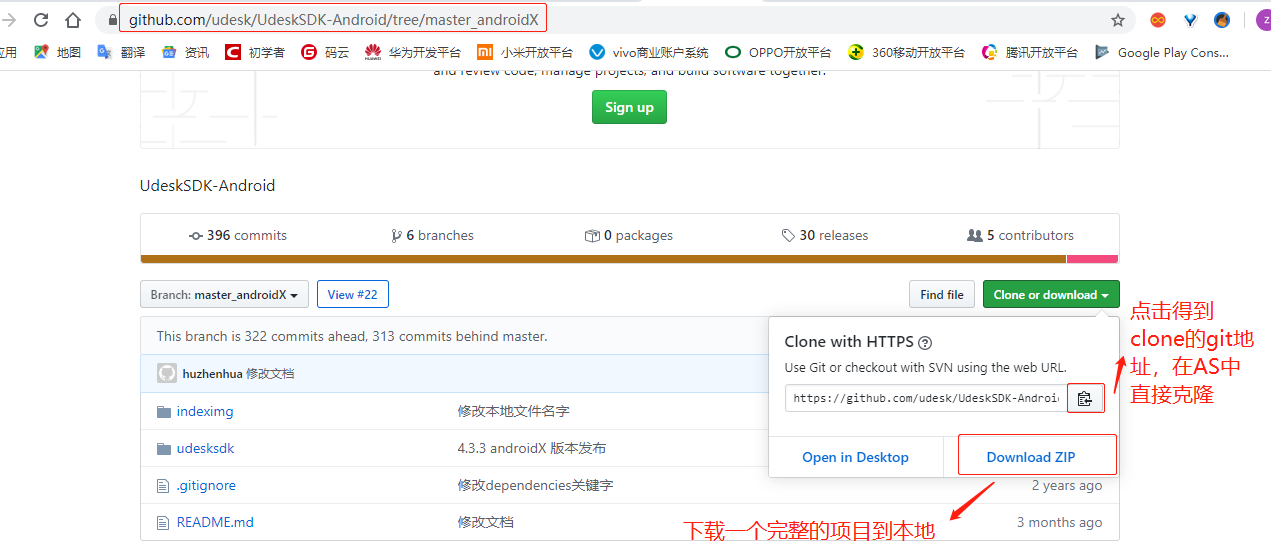Click the browser home icon
Screen dimensions: 1271x555
[x=73, y=20]
